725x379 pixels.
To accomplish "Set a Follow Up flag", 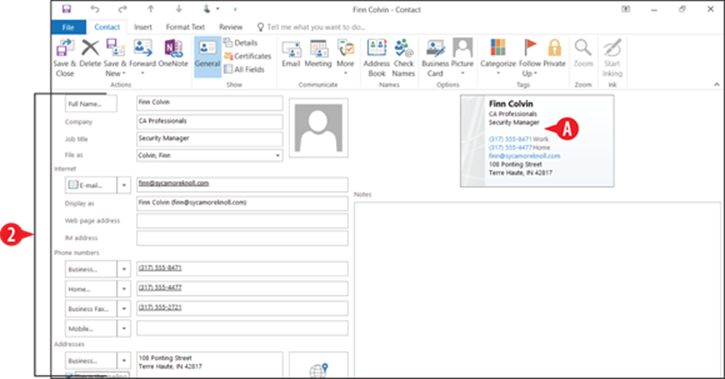I will 530,58.
